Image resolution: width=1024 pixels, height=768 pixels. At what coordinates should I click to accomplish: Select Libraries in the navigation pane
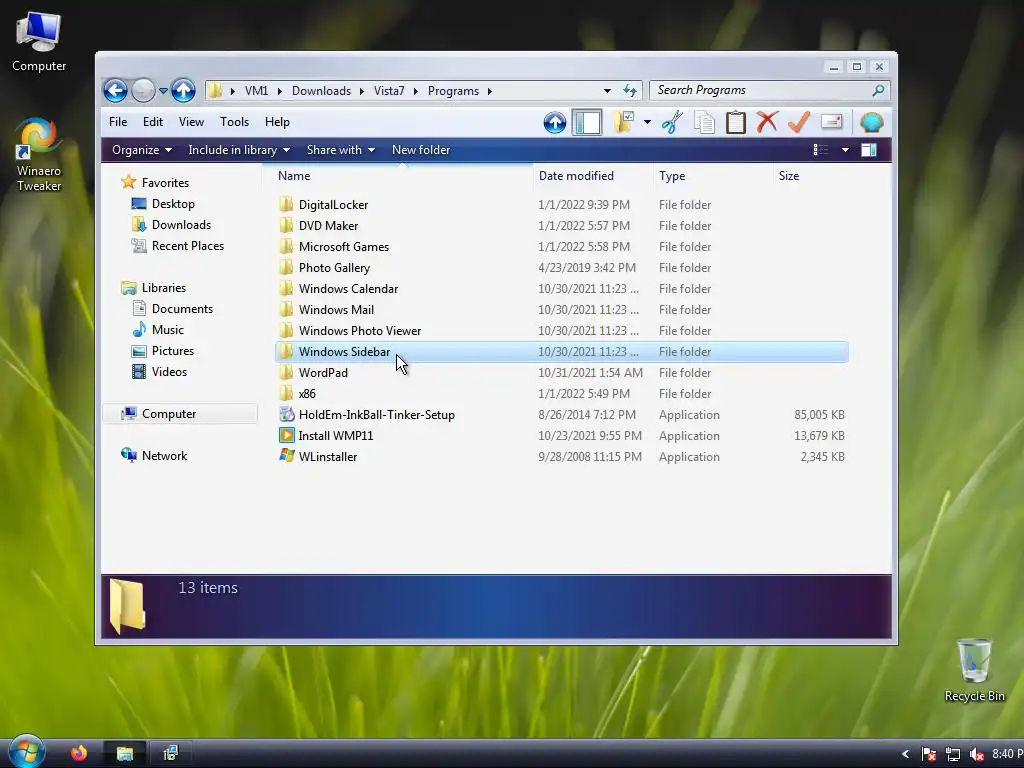pyautogui.click(x=163, y=288)
